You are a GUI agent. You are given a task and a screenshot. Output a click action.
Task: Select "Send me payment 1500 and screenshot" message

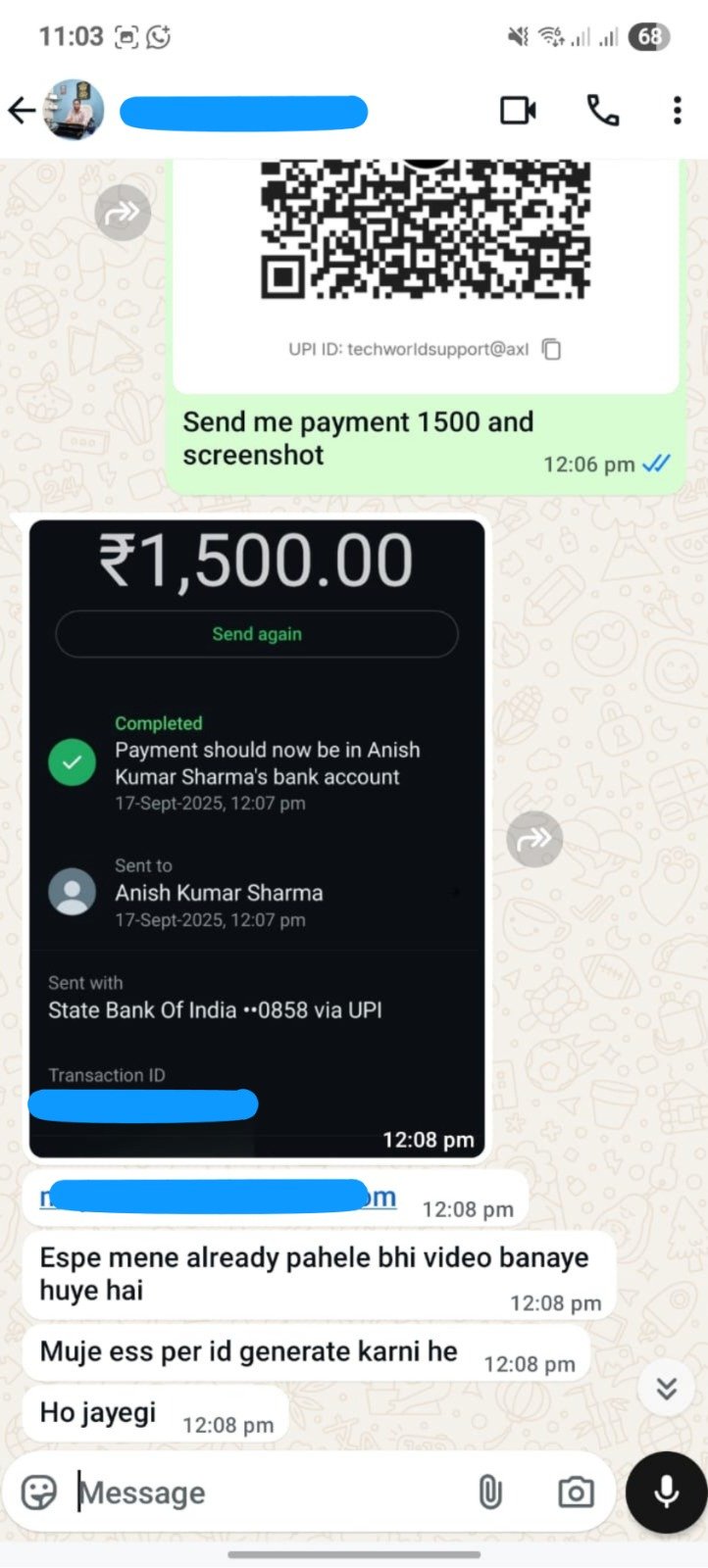pyautogui.click(x=426, y=443)
